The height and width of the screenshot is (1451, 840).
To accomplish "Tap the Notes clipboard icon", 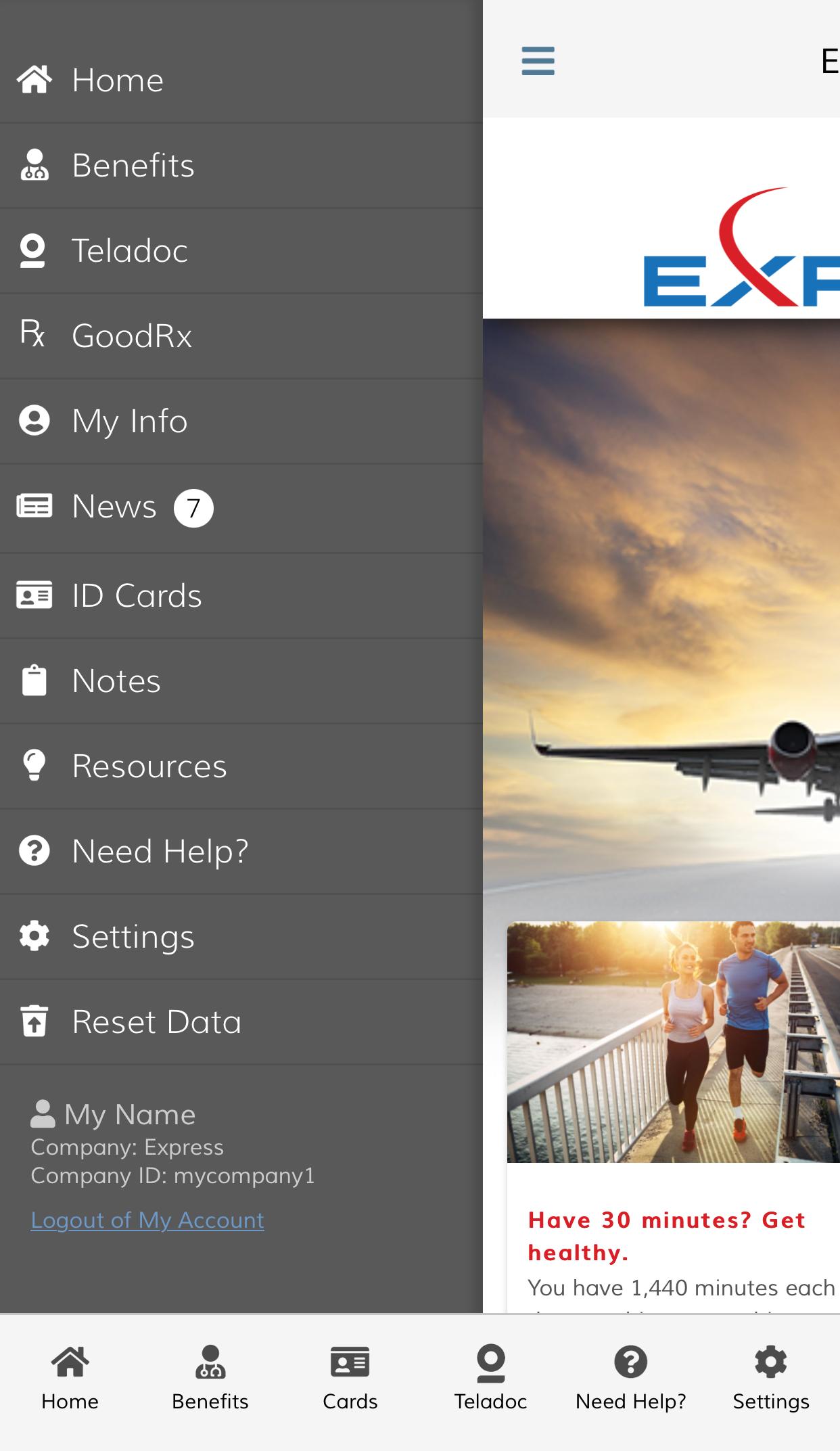I will 34,681.
